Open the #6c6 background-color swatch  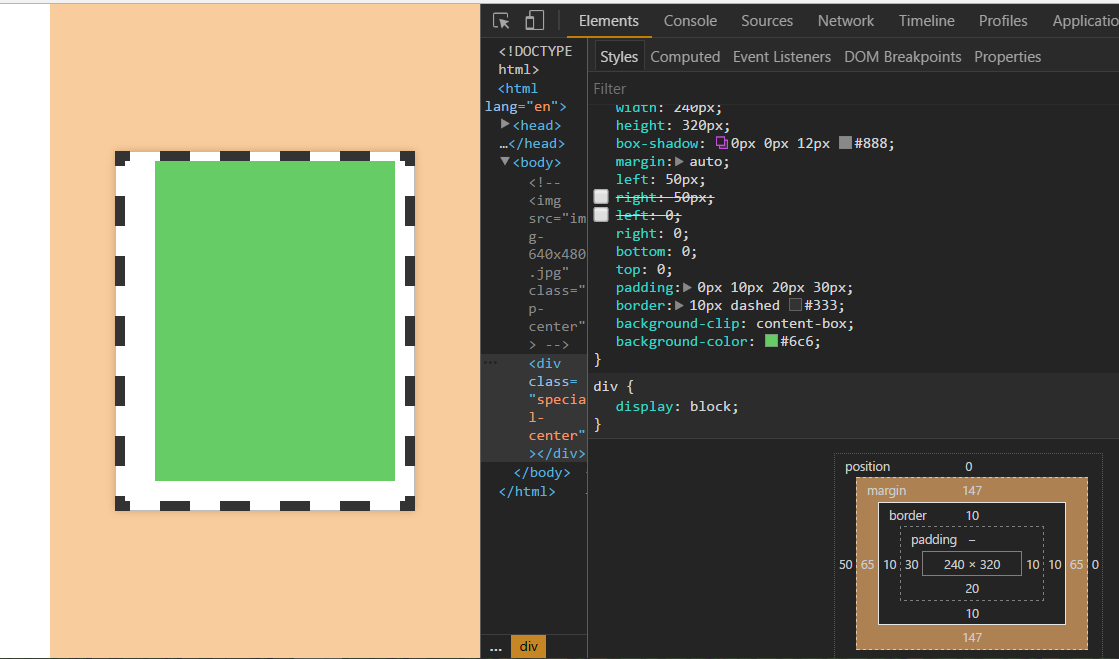tap(771, 341)
